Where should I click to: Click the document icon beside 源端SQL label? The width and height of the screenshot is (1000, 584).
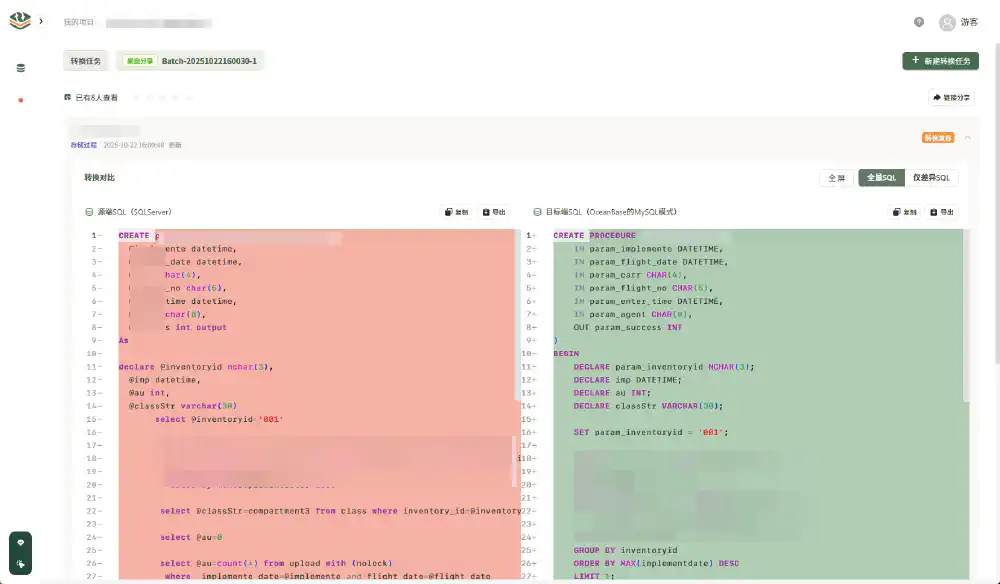89,212
